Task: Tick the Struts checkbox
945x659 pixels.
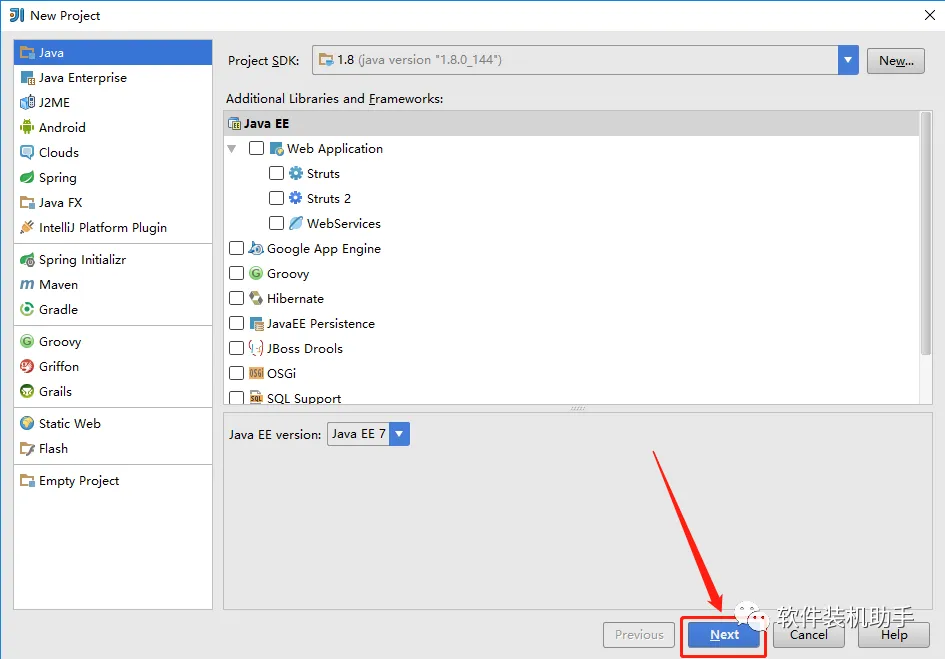Action: pos(276,174)
